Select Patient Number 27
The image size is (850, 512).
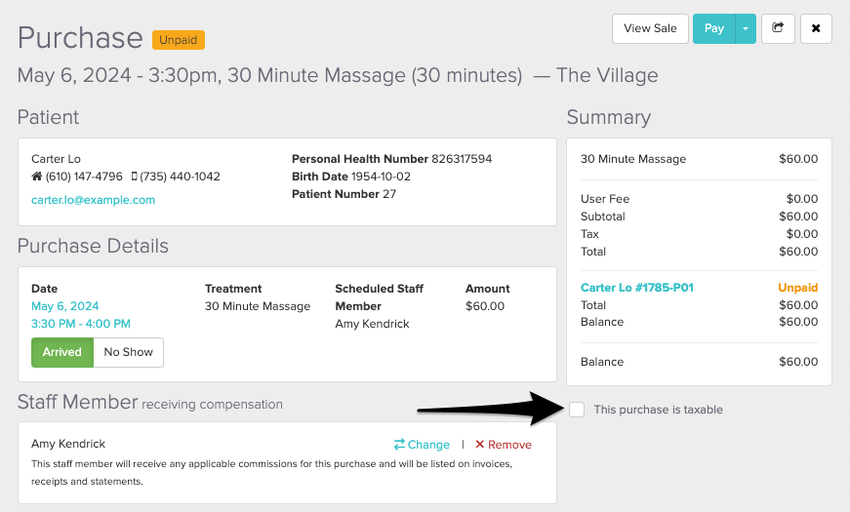coord(344,194)
